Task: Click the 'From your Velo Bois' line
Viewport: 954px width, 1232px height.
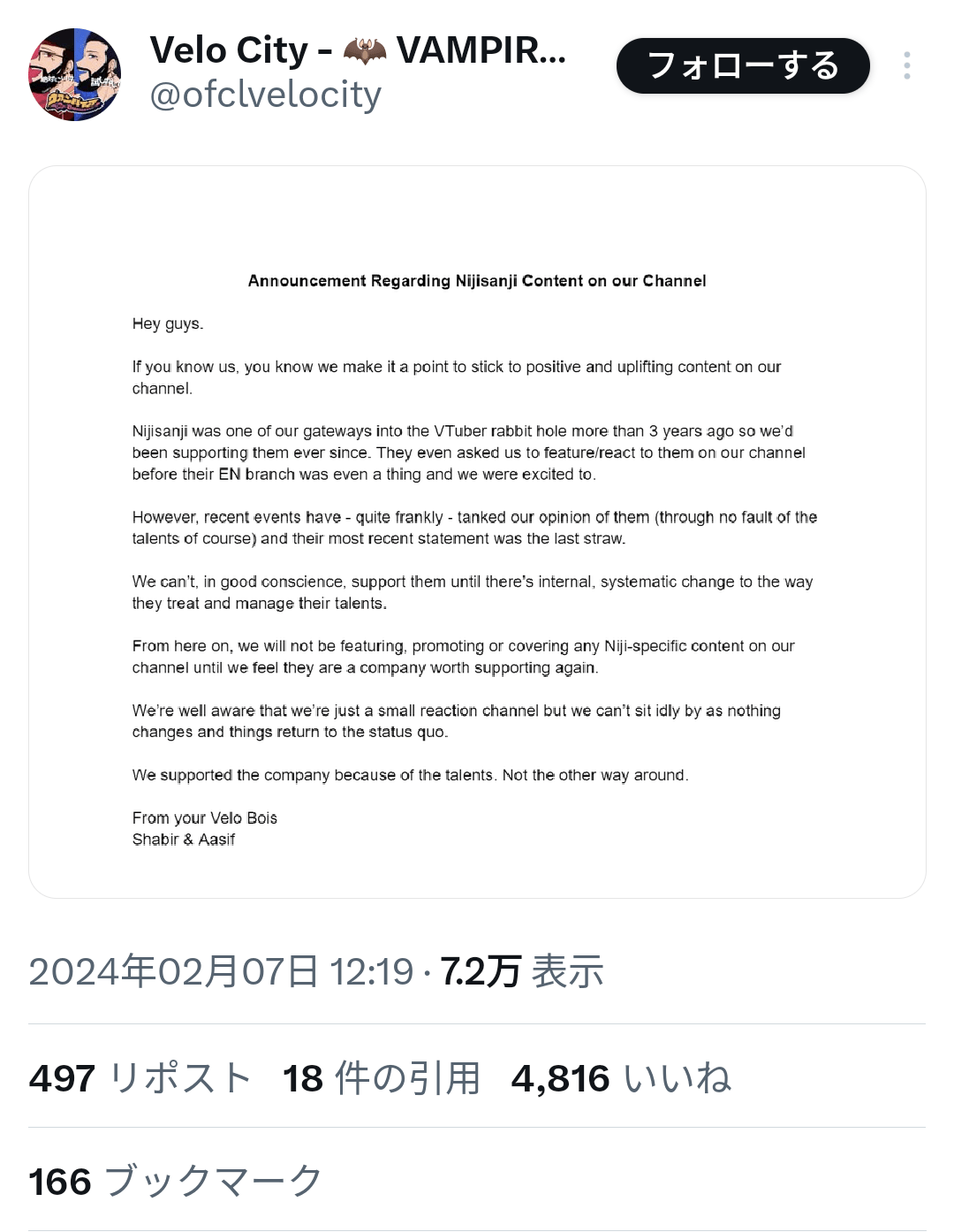Action: pyautogui.click(x=205, y=818)
